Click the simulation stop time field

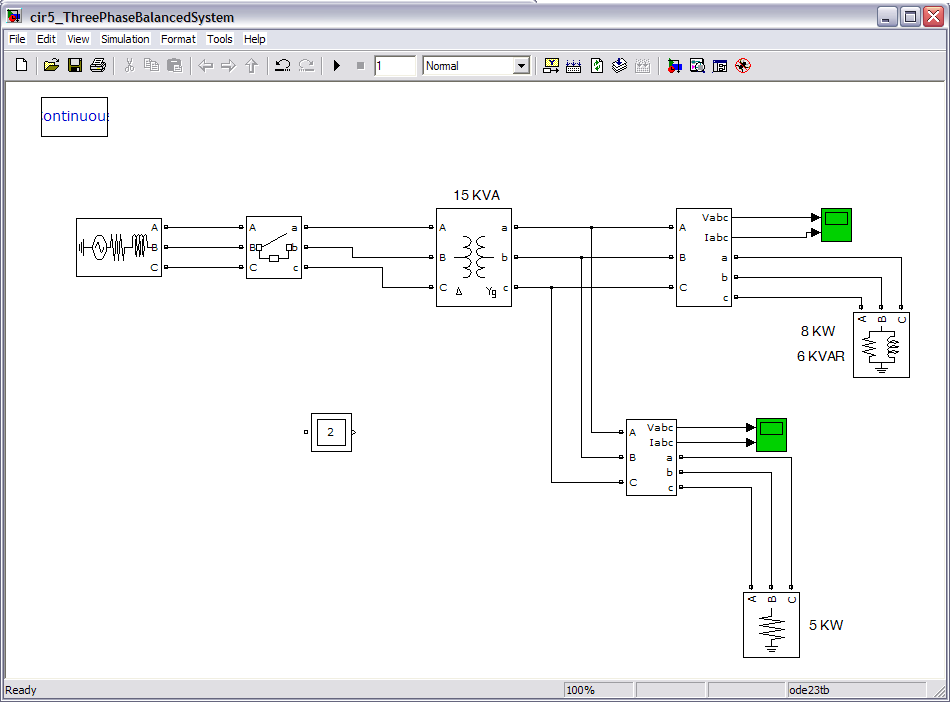point(395,66)
